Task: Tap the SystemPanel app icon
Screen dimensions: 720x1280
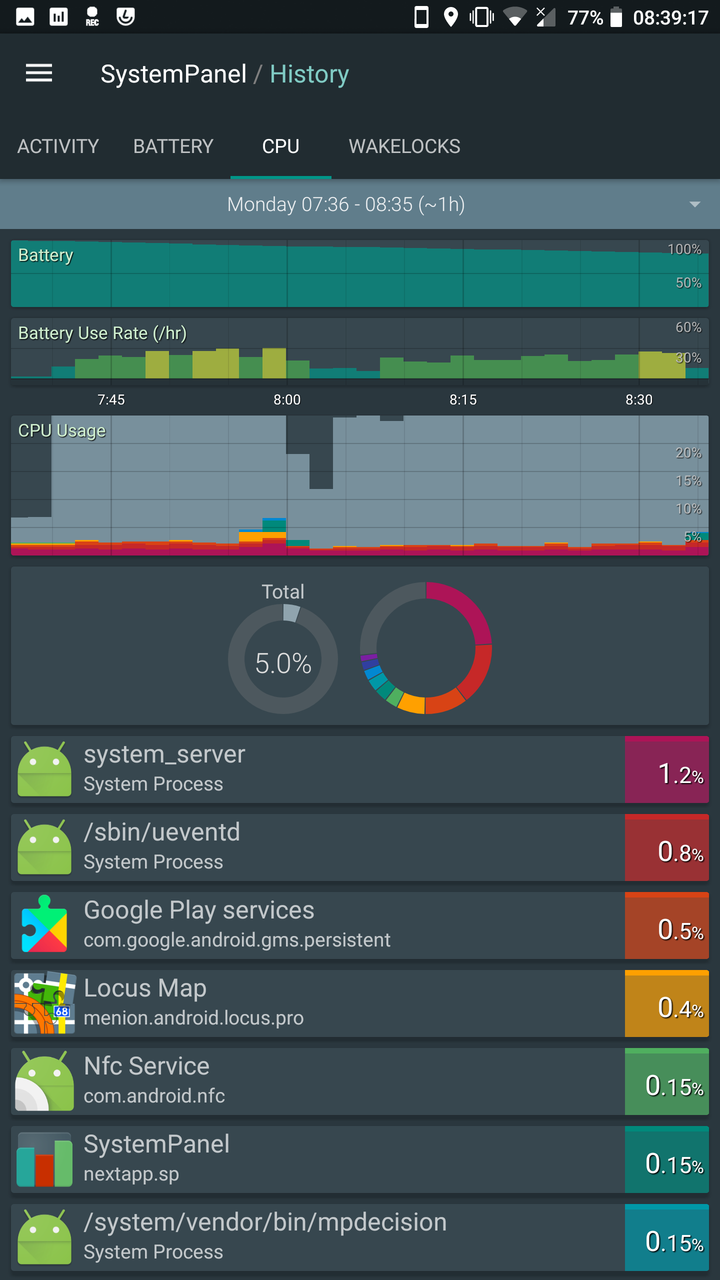Action: coord(45,1159)
